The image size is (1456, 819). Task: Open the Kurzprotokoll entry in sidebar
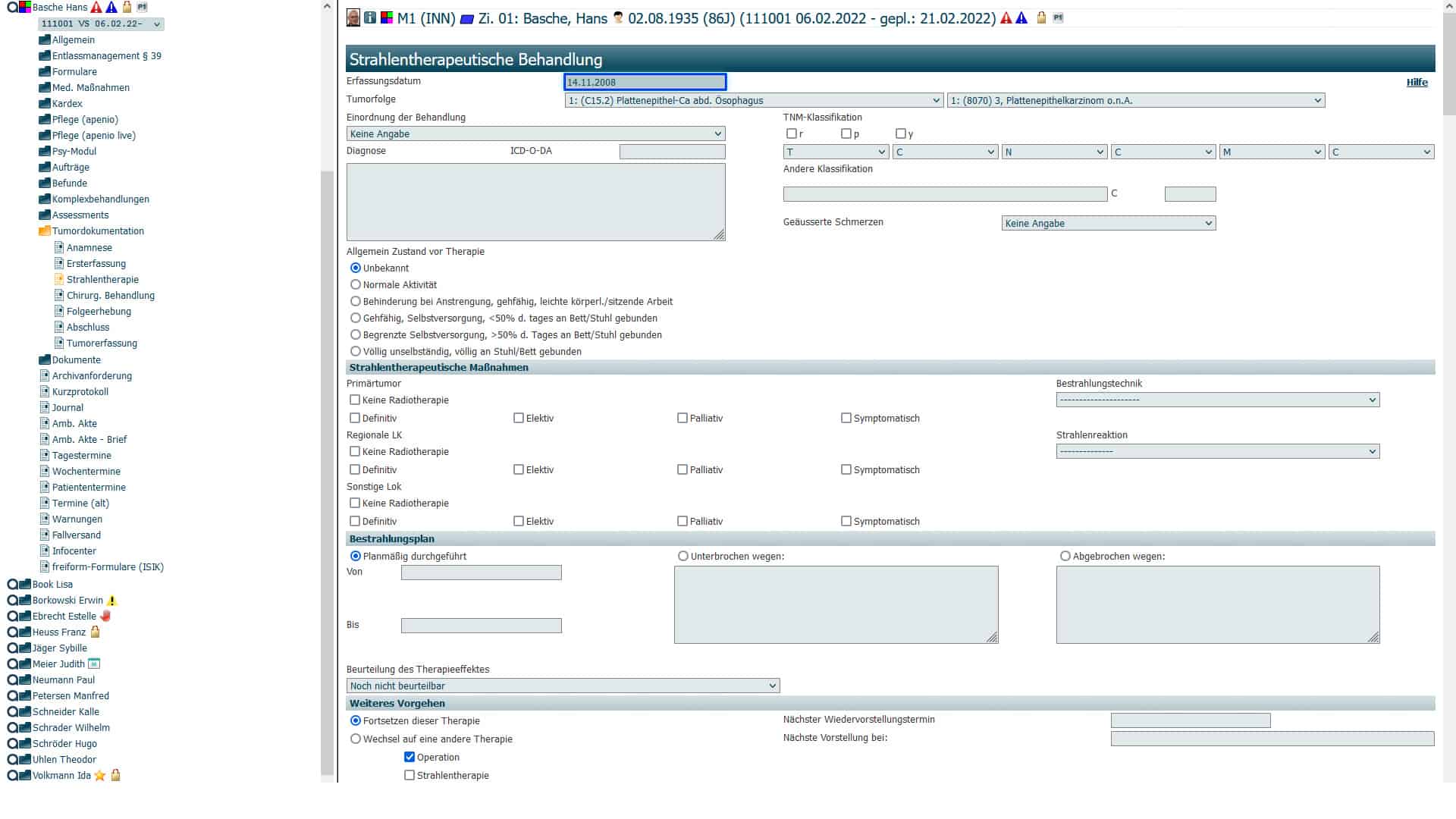pos(80,392)
